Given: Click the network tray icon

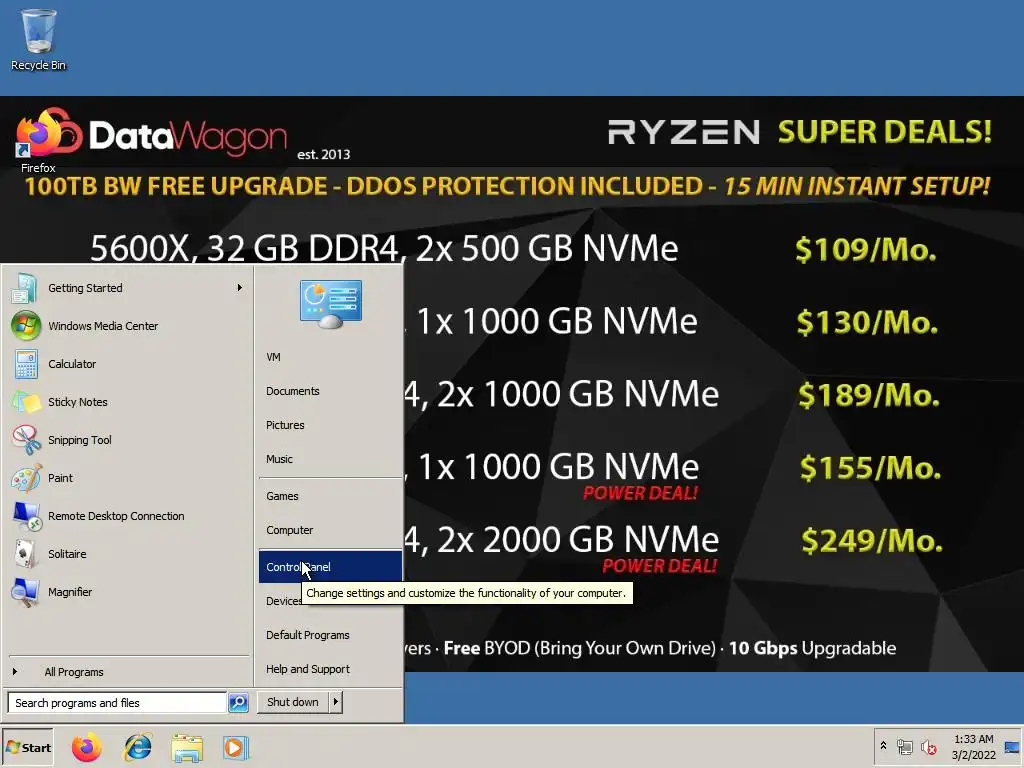Looking at the screenshot, I should point(904,747).
